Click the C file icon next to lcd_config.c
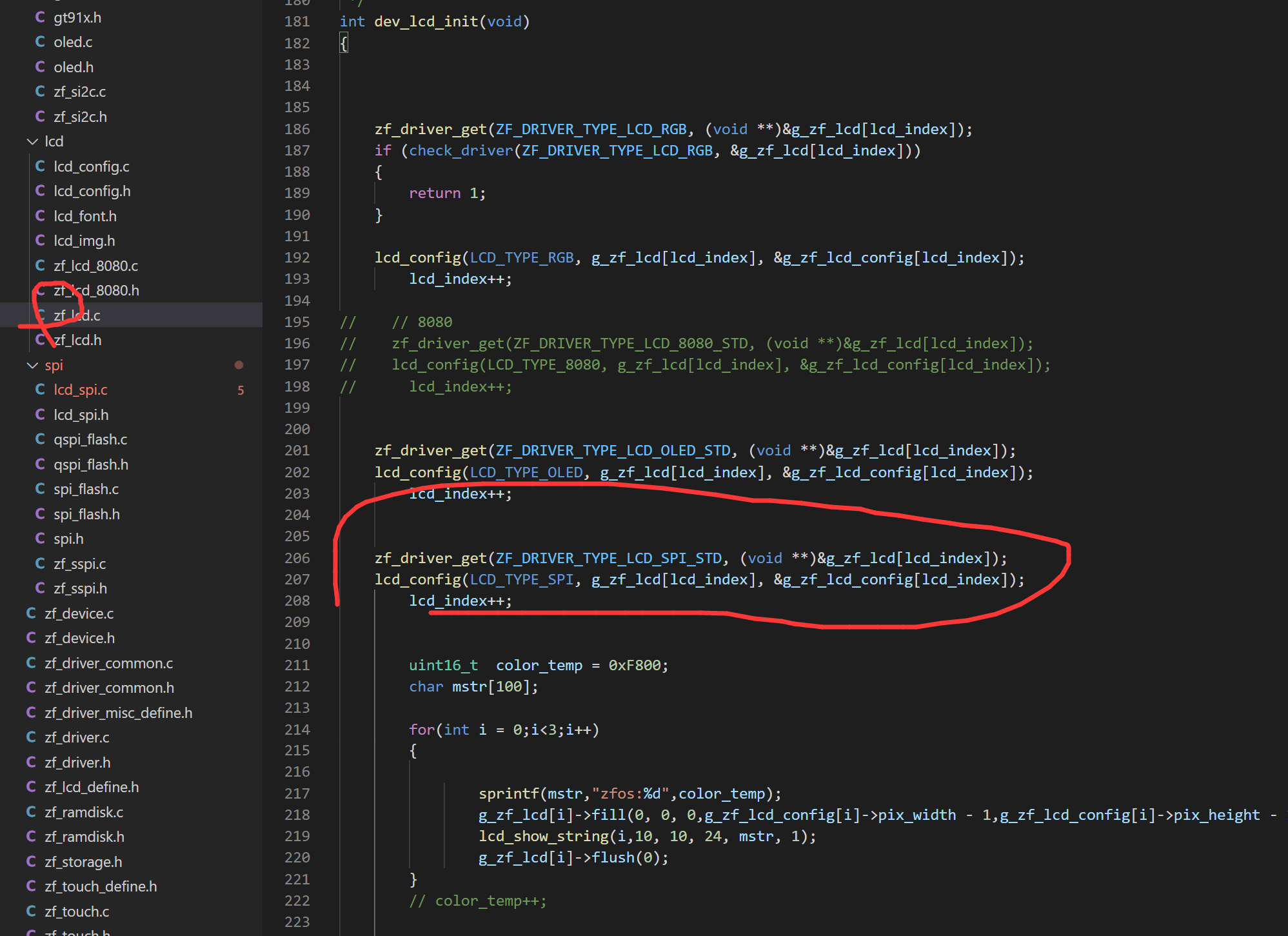The width and height of the screenshot is (1288, 936). [x=40, y=166]
